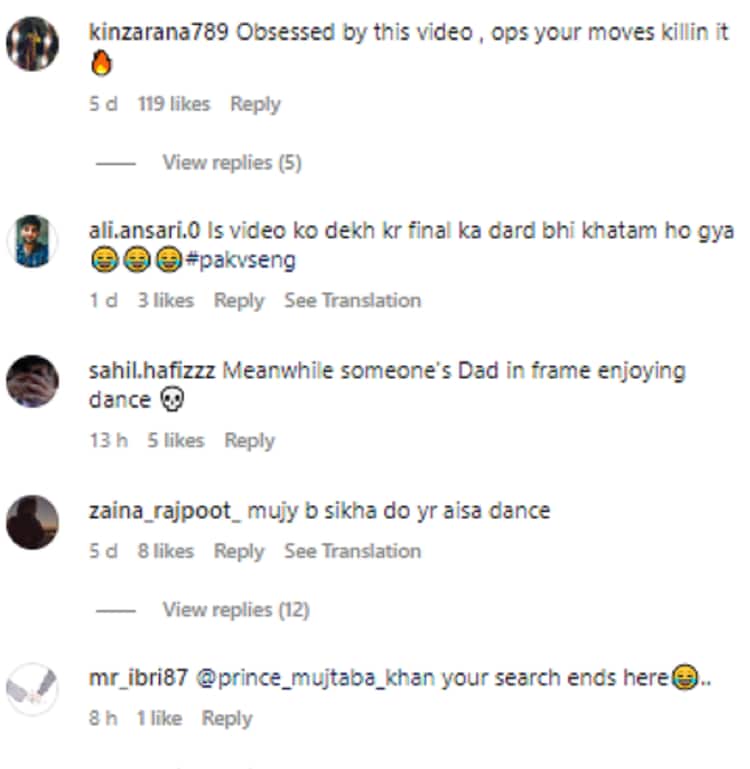View the 119 likes on kinzarana789's comment
The width and height of the screenshot is (750, 769).
pyautogui.click(x=173, y=104)
